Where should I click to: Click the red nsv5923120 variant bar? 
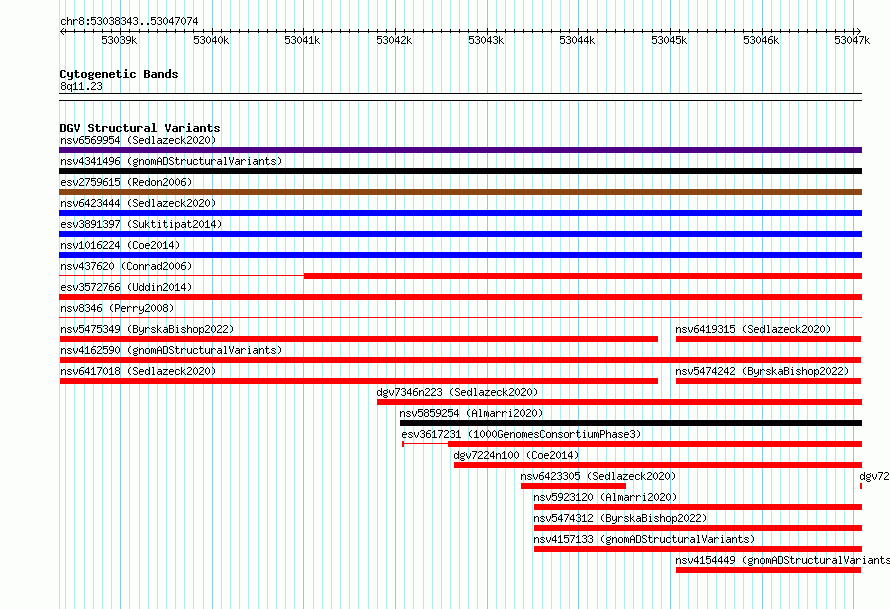click(698, 507)
